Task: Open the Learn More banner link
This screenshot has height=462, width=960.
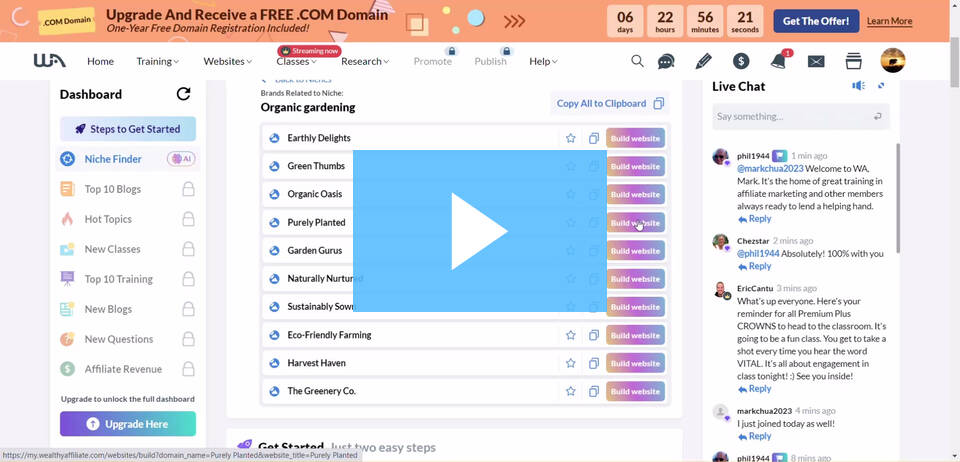Action: tap(890, 21)
